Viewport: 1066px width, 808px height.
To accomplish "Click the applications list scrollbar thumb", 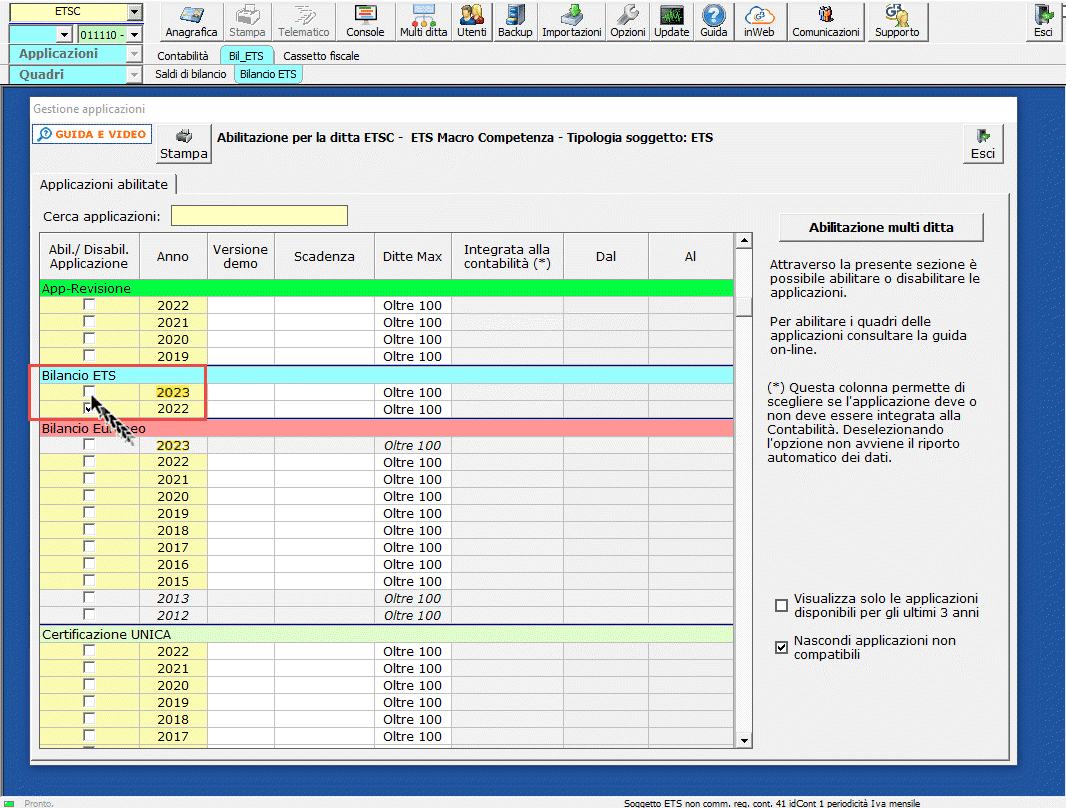I will coord(744,306).
